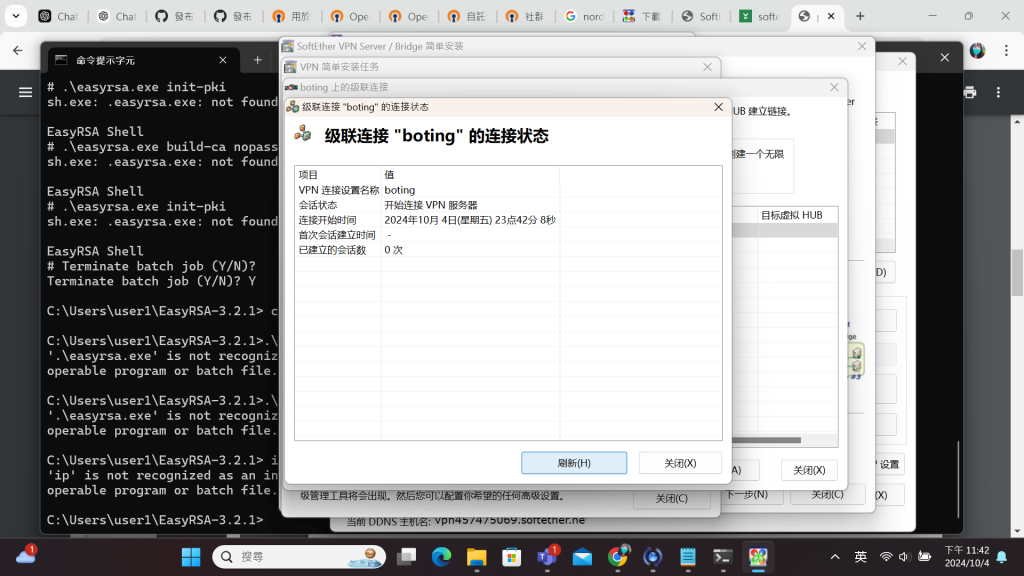Launch Microsoft Edge from the taskbar
This screenshot has height=576, width=1024.
441,557
